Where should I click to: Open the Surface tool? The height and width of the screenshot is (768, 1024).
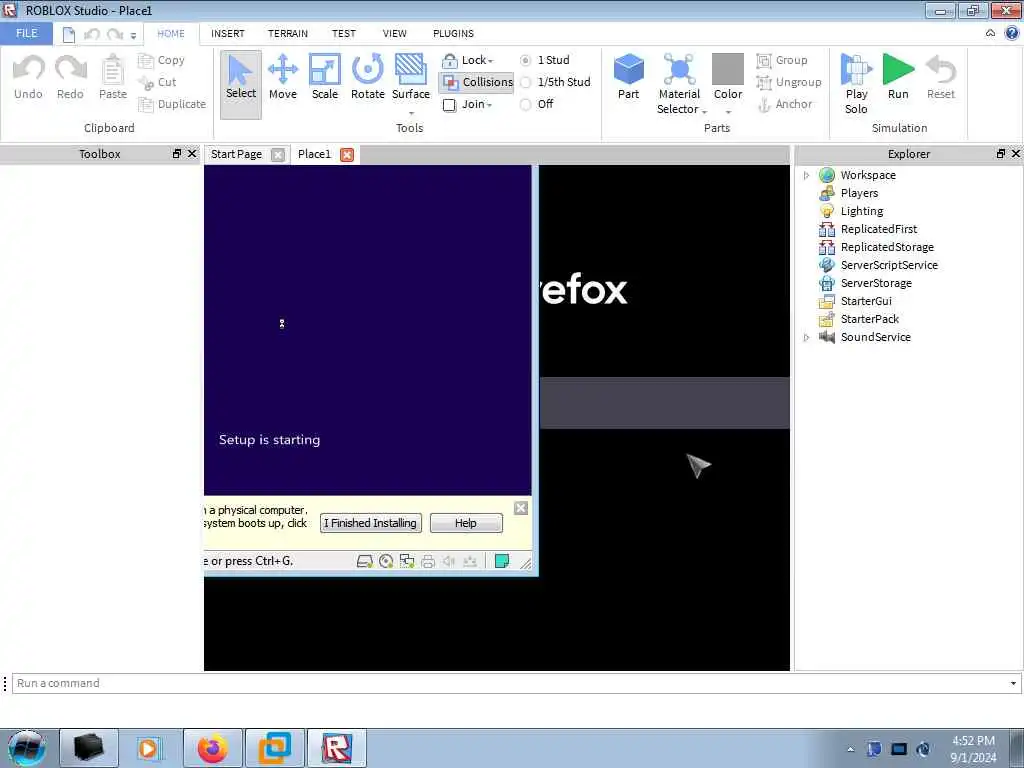[x=411, y=77]
